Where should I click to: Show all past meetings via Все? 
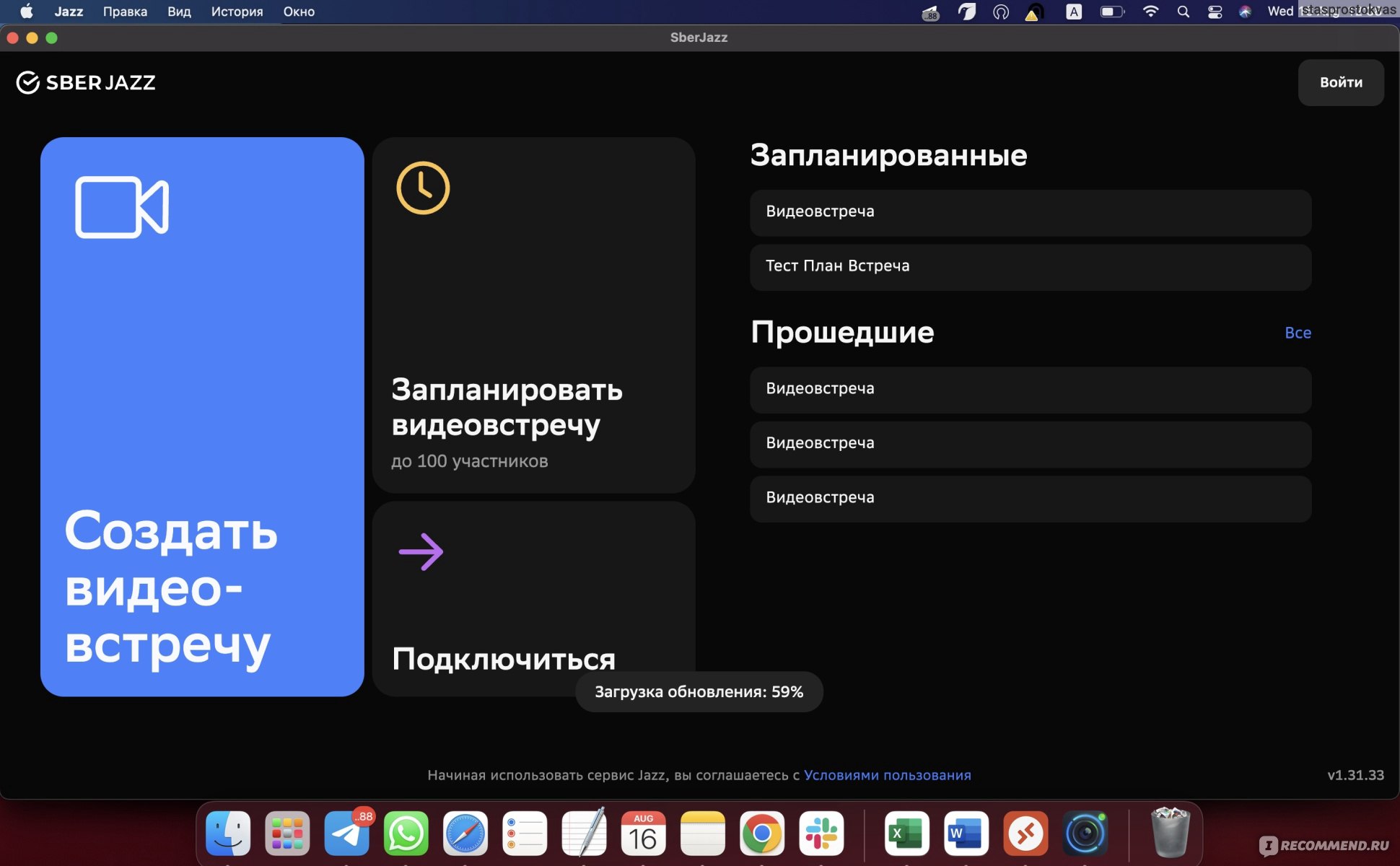click(x=1298, y=333)
